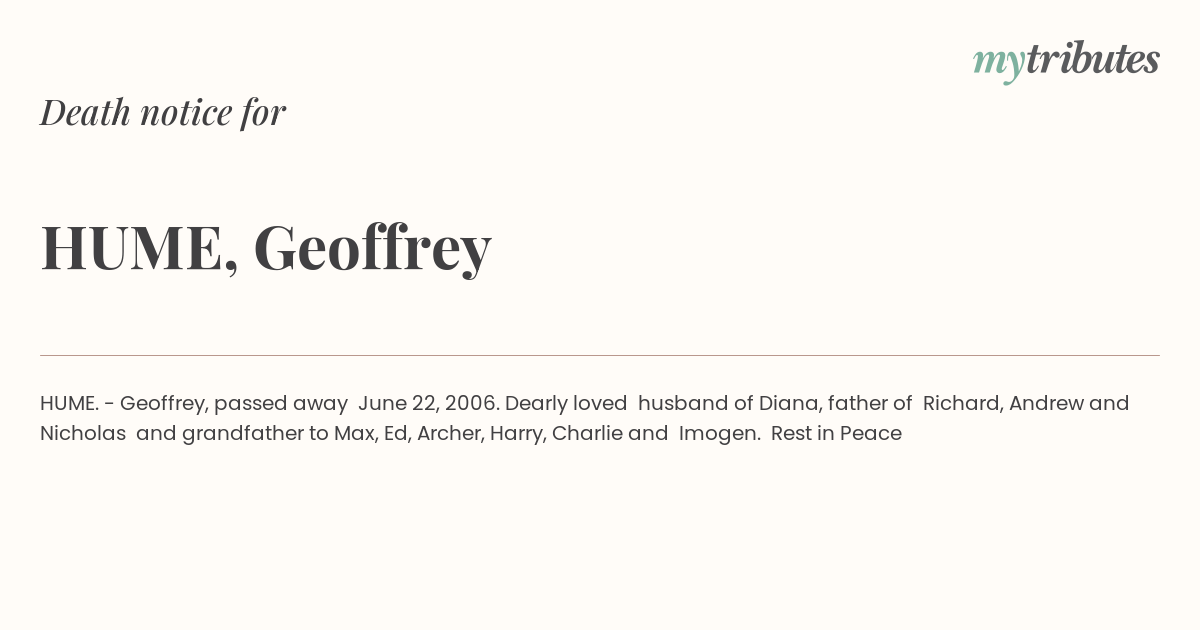This screenshot has width=1200, height=630.
Task: Click the name "Geoffrey" in the heading
Action: click(x=372, y=248)
